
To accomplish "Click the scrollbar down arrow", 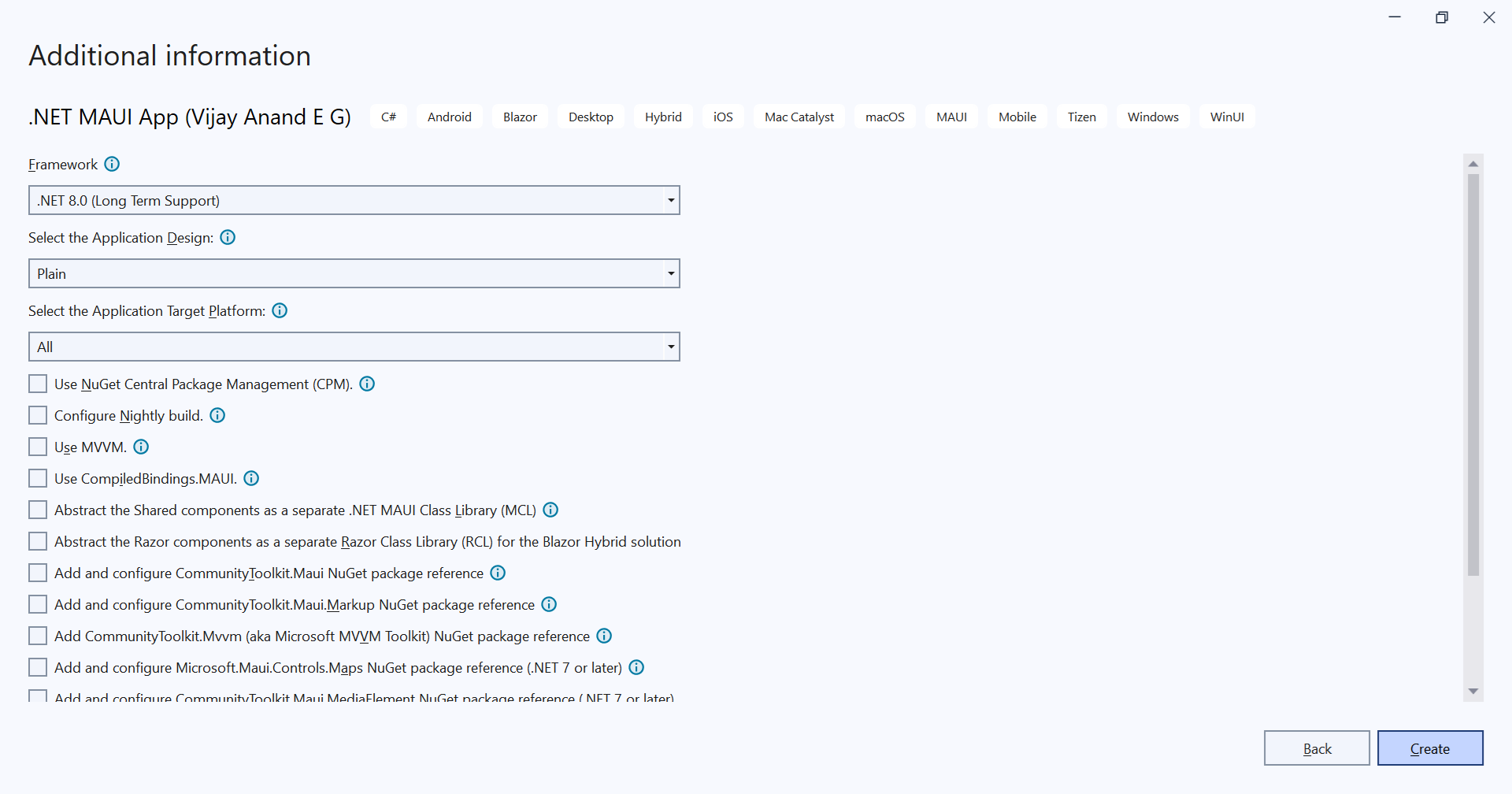I will click(1473, 692).
